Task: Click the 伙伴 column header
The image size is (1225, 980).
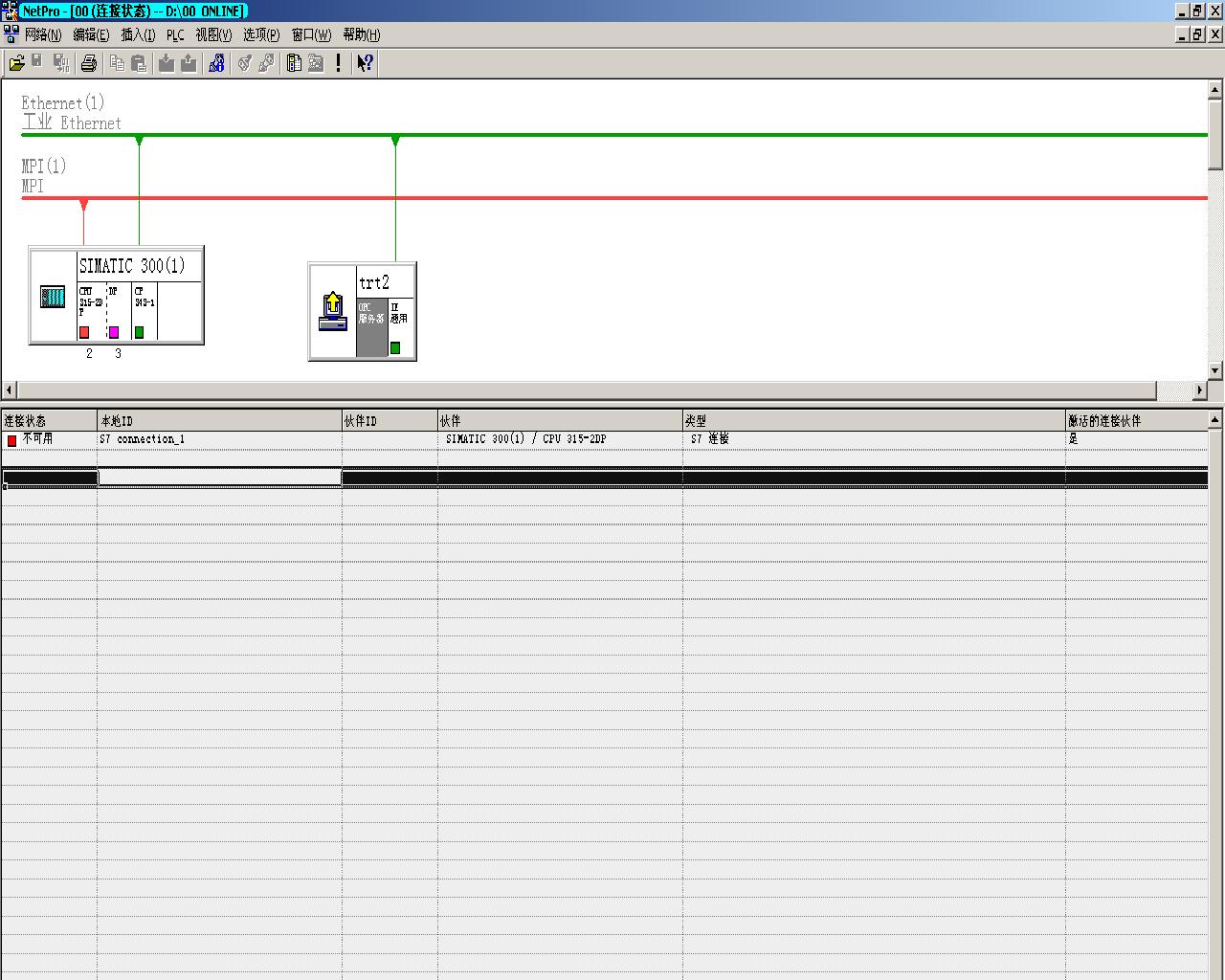Action: tap(560, 421)
